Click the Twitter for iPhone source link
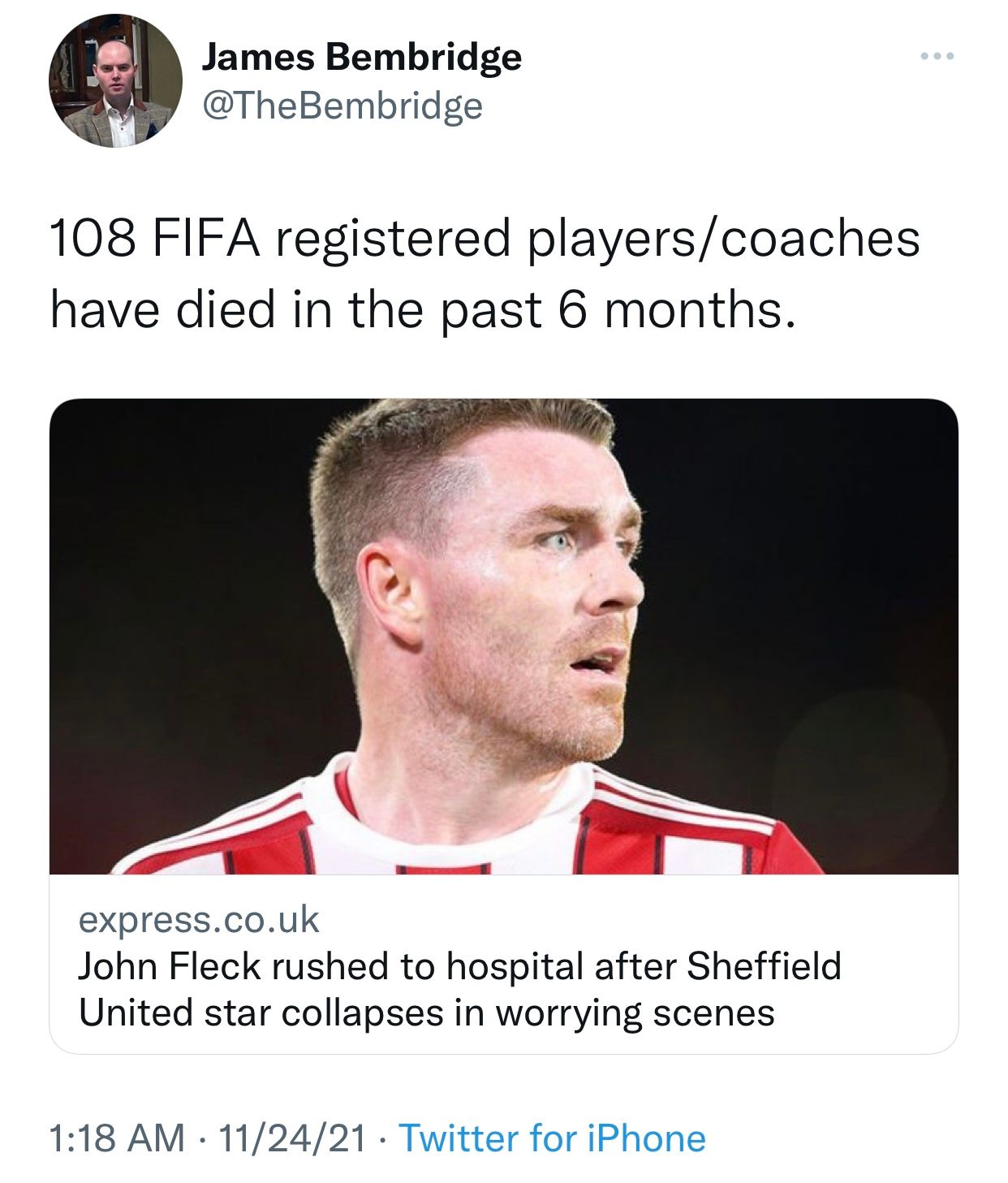 tap(552, 1138)
